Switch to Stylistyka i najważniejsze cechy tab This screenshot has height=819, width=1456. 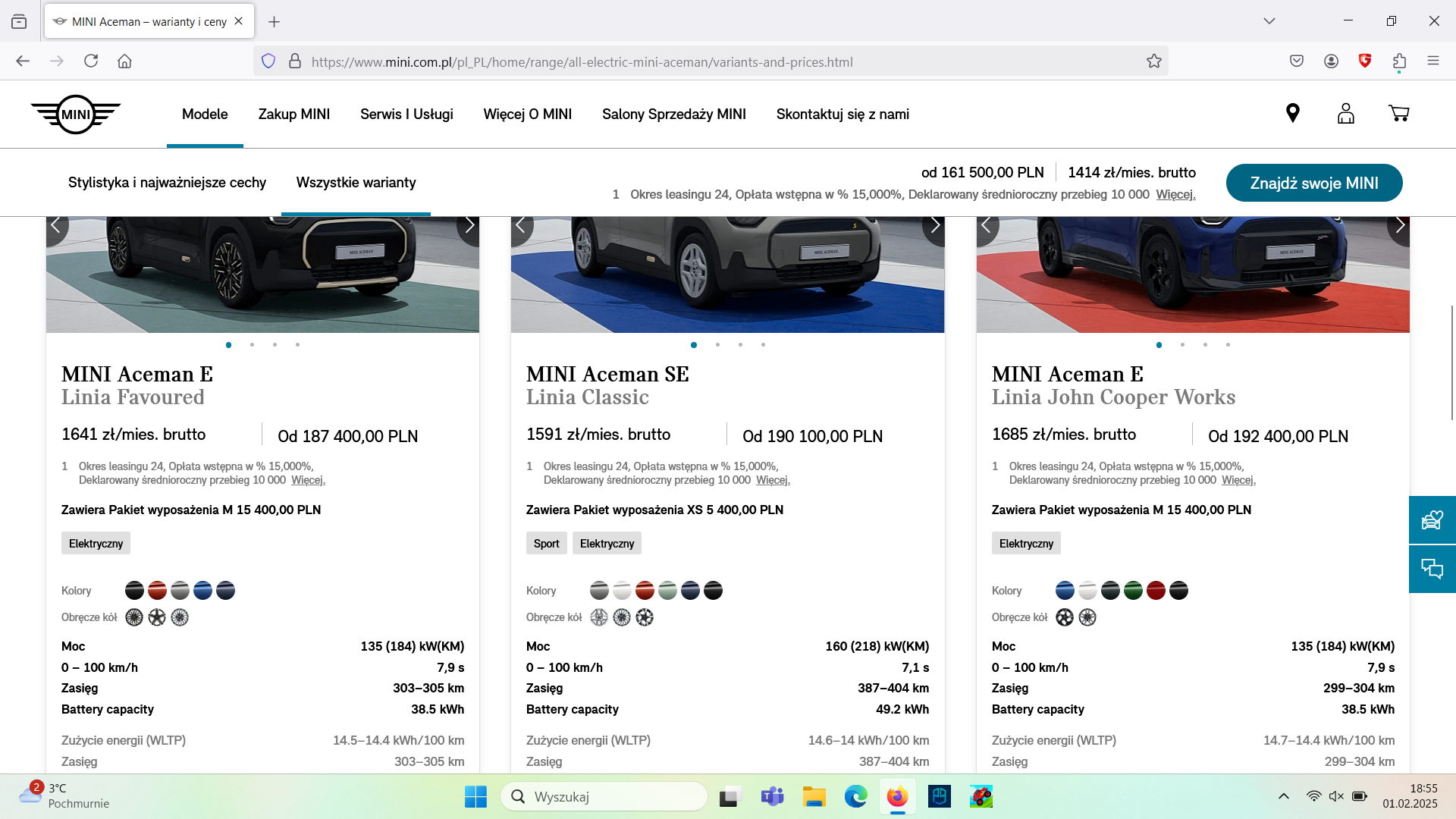coord(167,183)
